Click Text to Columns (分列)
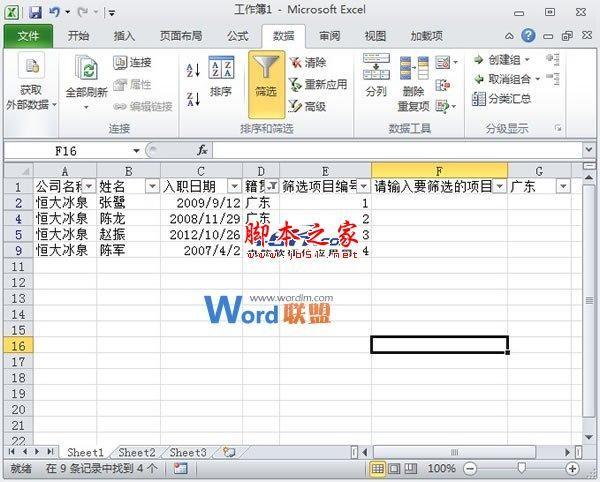 coord(376,75)
